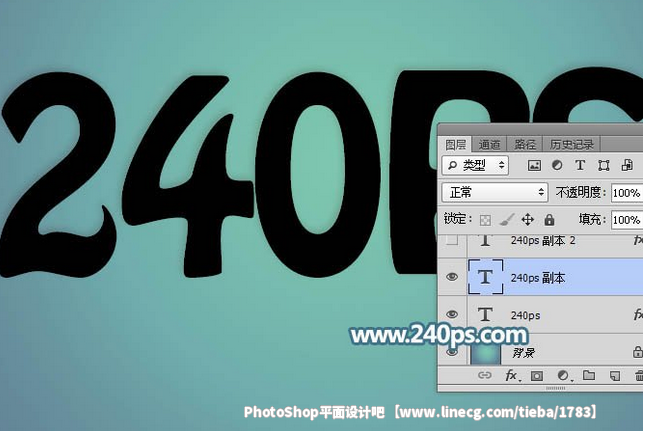Lock all padlock icon
The width and height of the screenshot is (652, 431).
coord(549,219)
